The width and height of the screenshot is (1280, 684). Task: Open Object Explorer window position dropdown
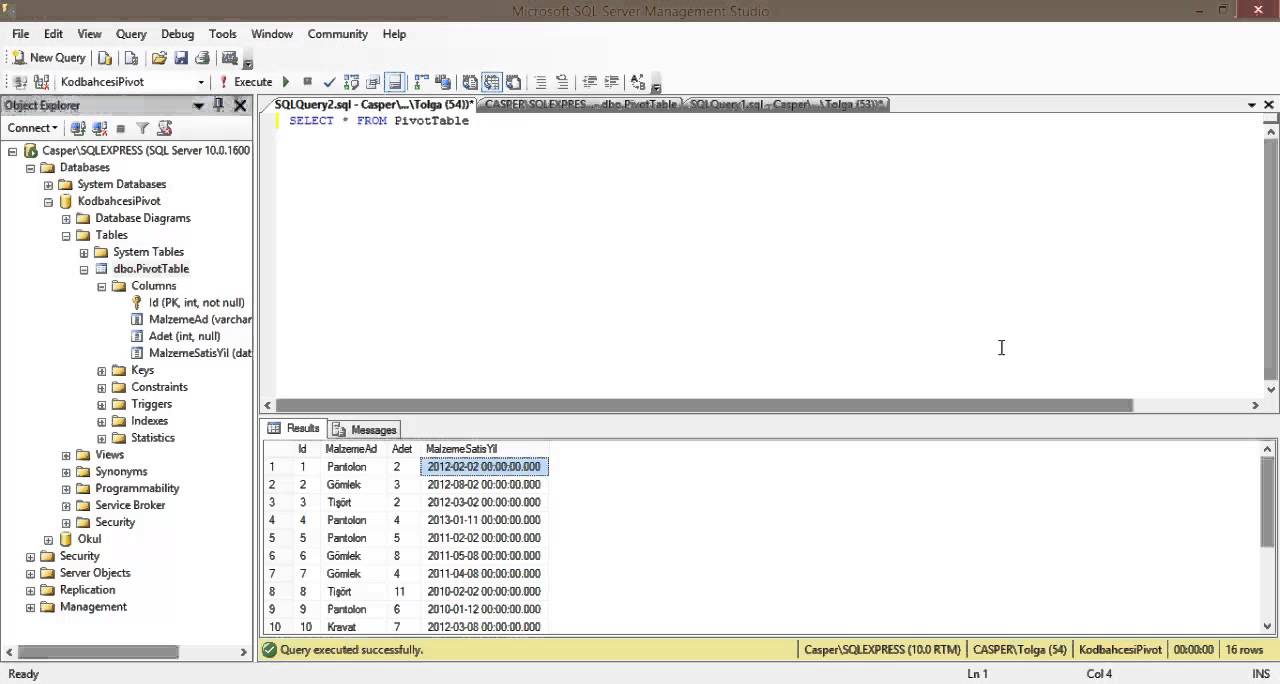pos(199,105)
